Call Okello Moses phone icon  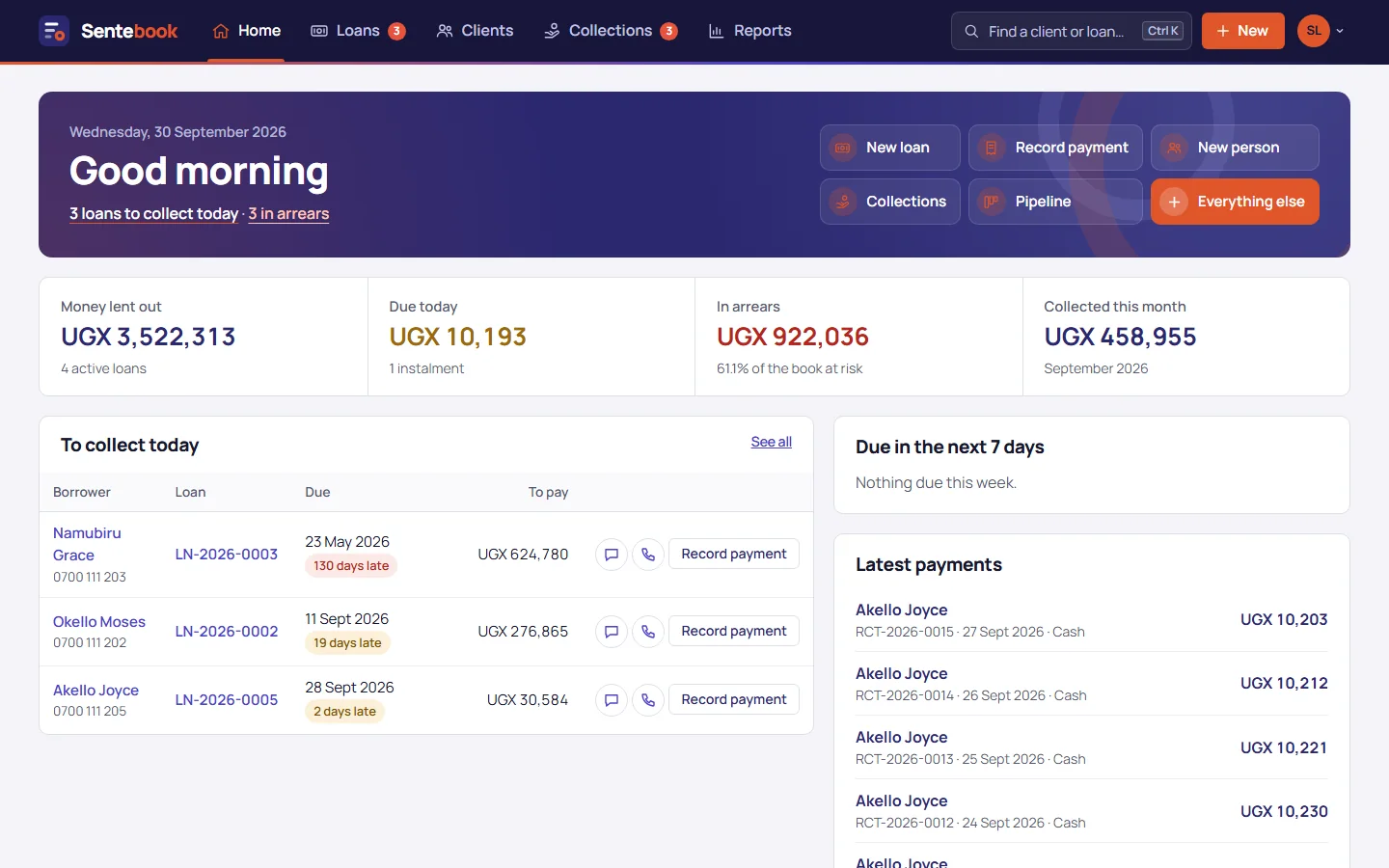tap(648, 632)
